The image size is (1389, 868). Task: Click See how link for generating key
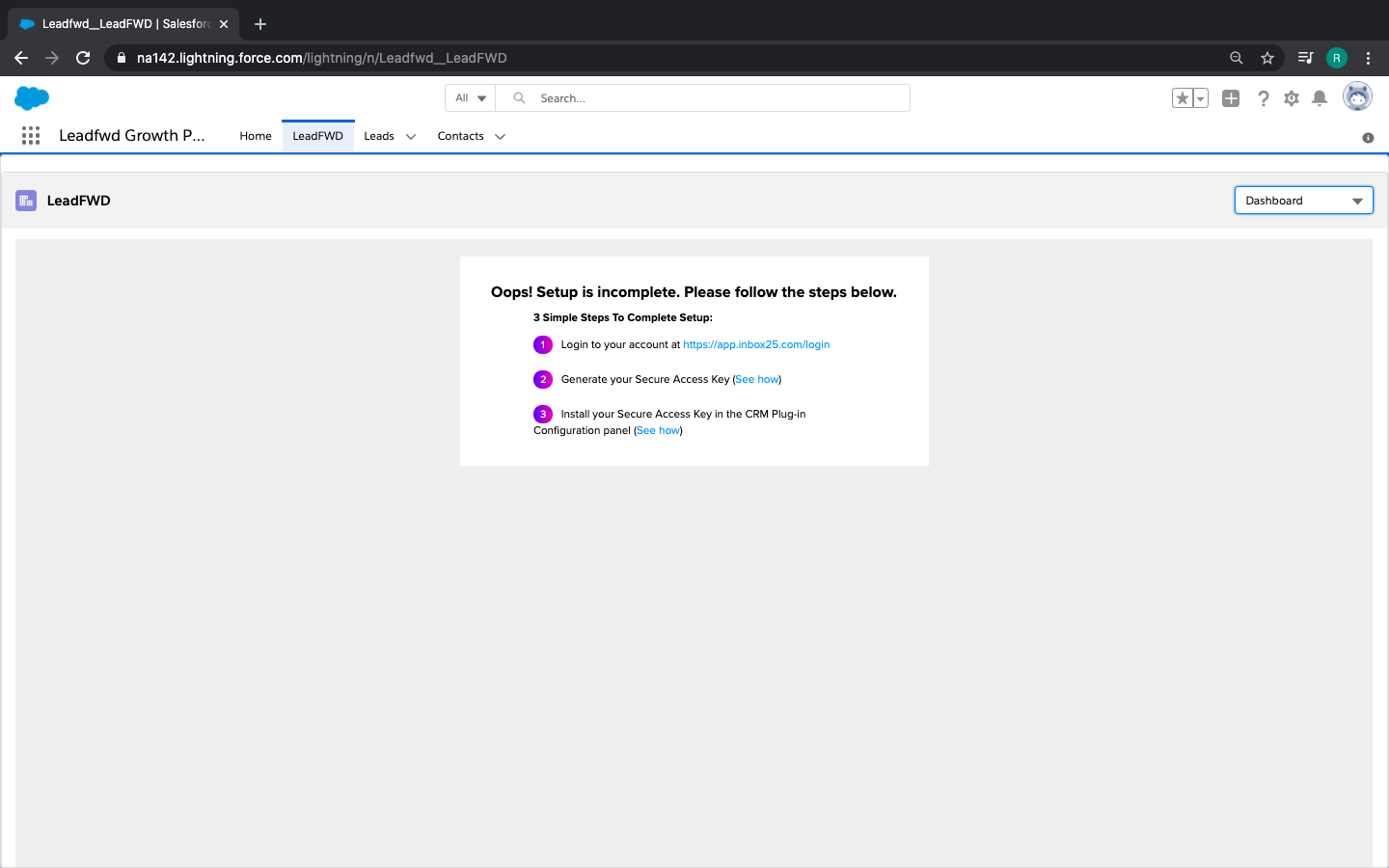757,379
